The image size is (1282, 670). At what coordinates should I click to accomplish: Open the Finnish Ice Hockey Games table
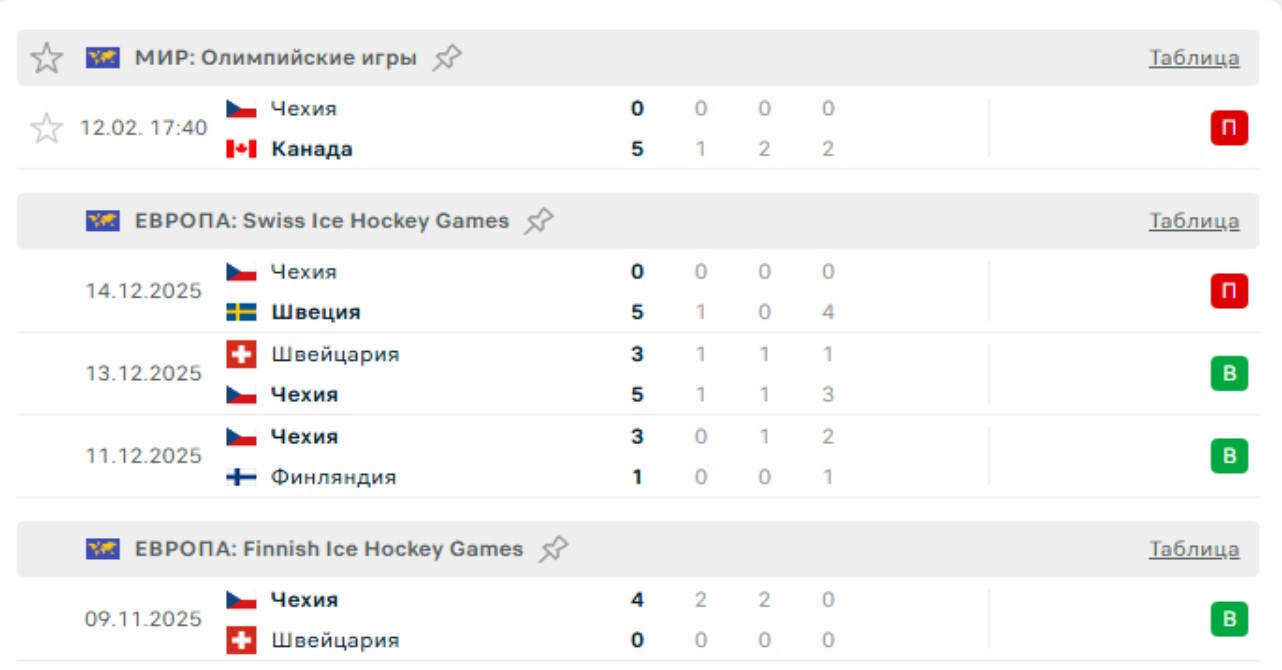(1194, 549)
